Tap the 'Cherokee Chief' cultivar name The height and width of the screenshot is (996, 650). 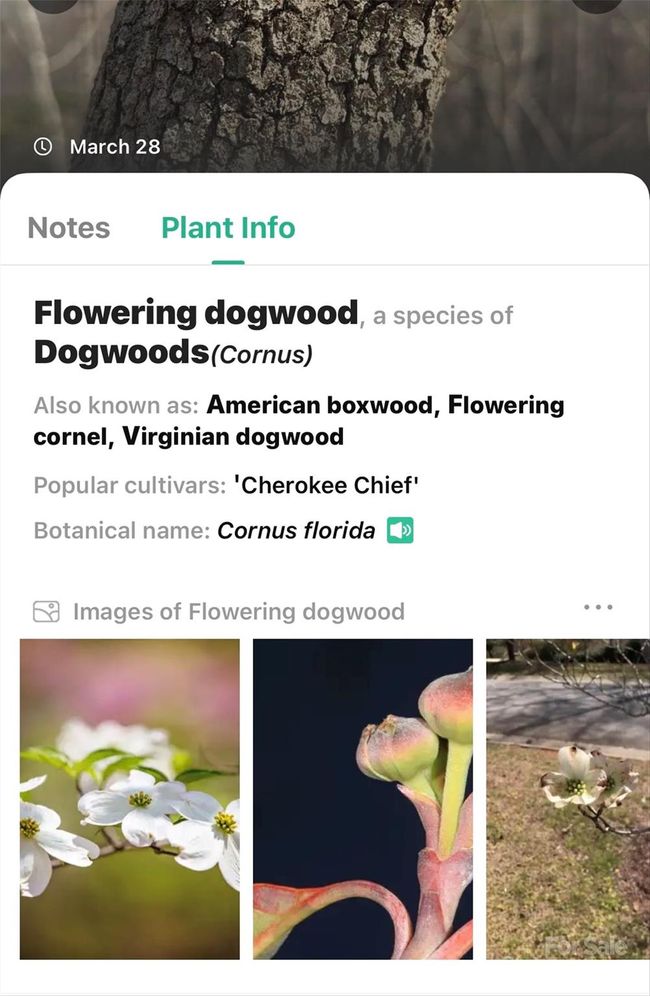pos(326,486)
